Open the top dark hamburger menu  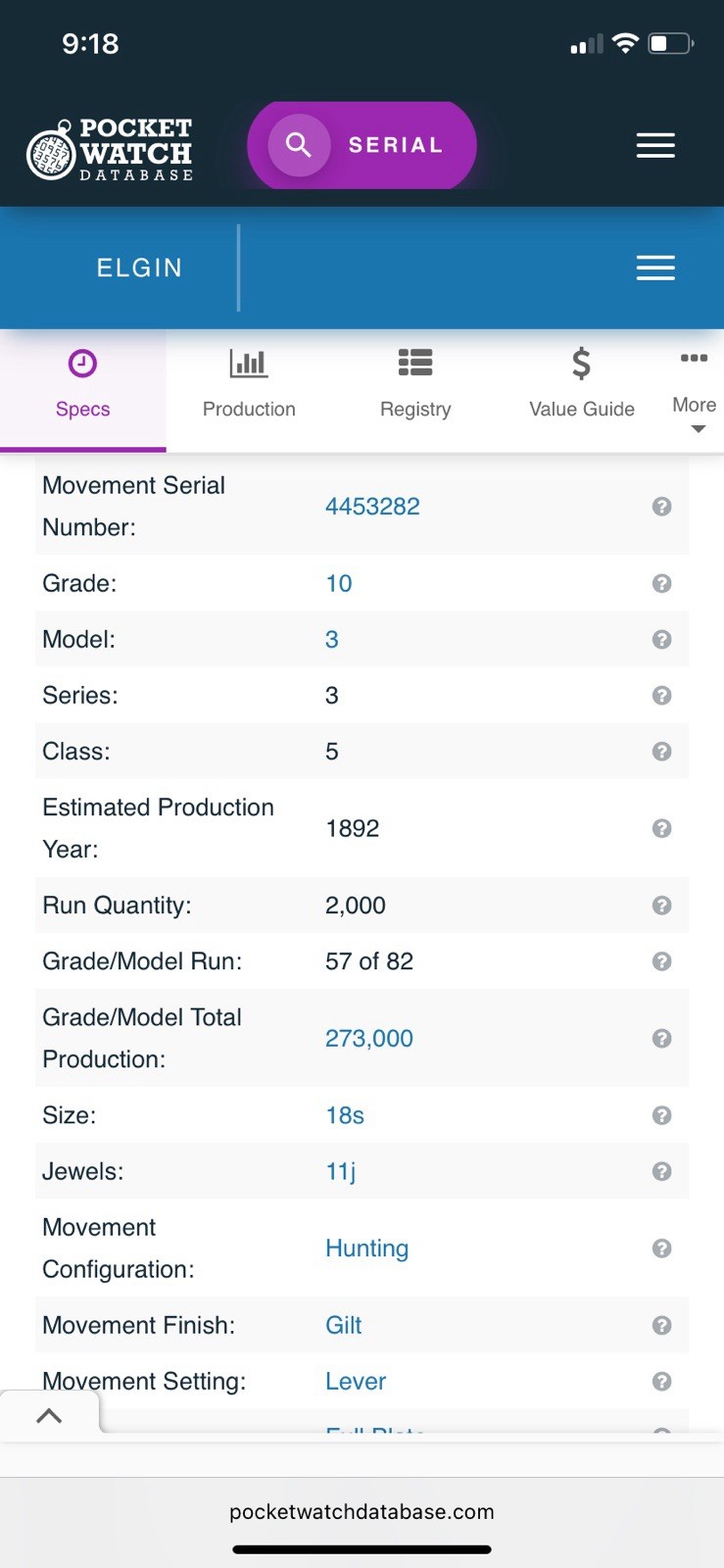click(x=655, y=145)
